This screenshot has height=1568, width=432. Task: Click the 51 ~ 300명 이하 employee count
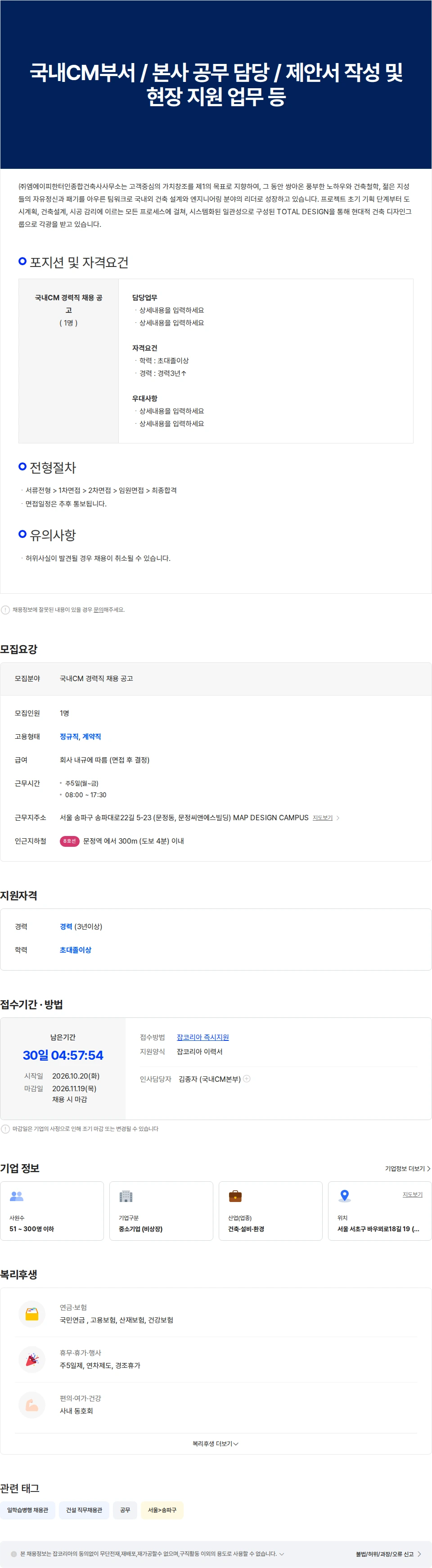point(31,1229)
